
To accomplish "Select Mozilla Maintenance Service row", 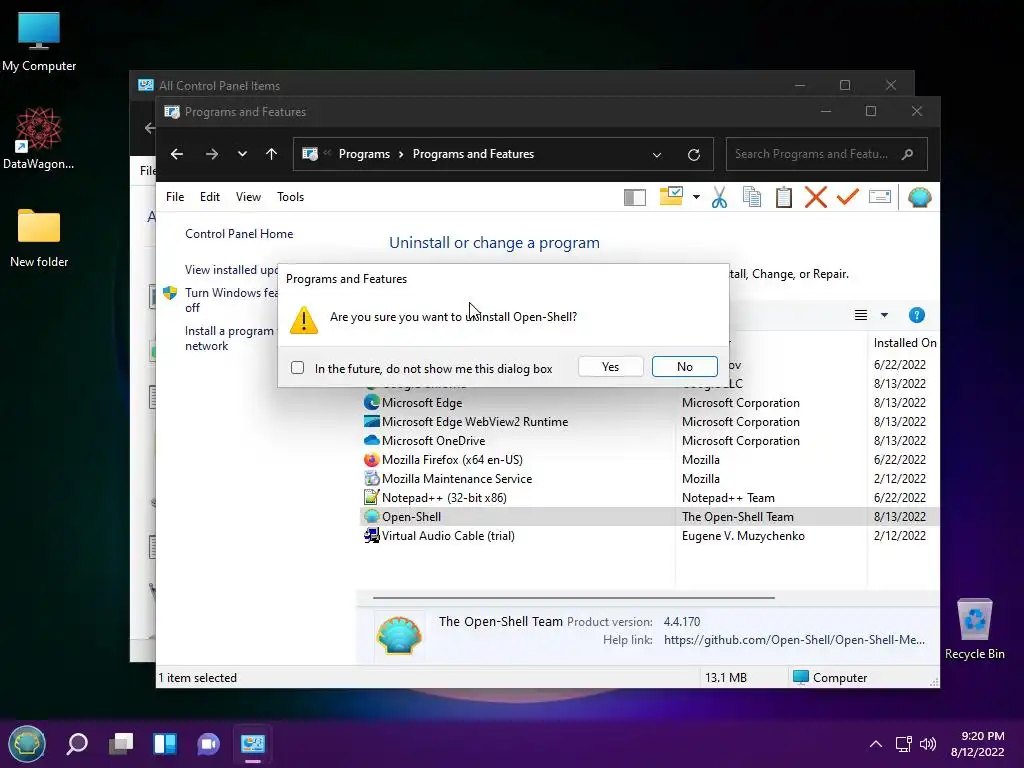I will (650, 479).
